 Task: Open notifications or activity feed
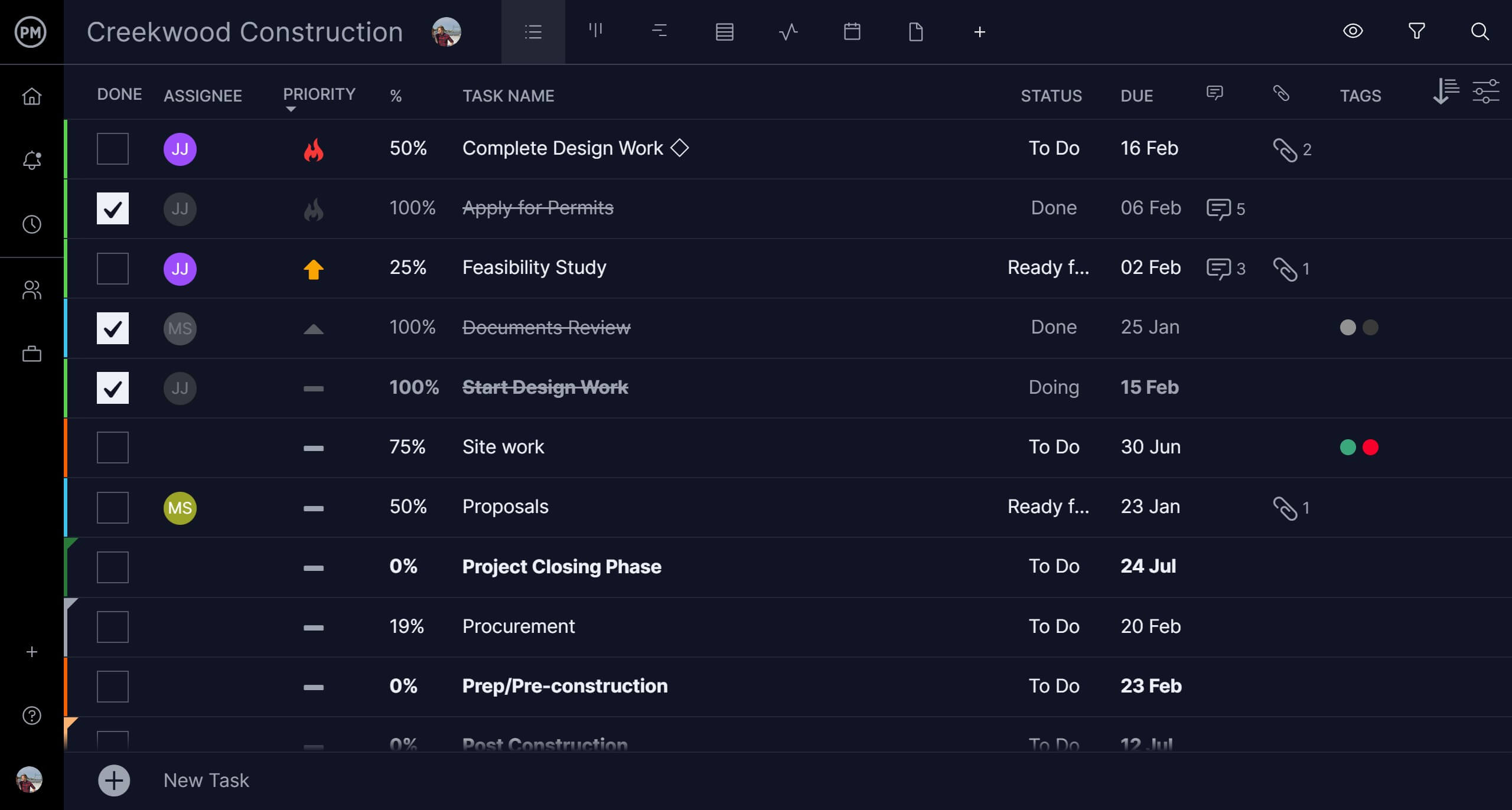point(32,160)
